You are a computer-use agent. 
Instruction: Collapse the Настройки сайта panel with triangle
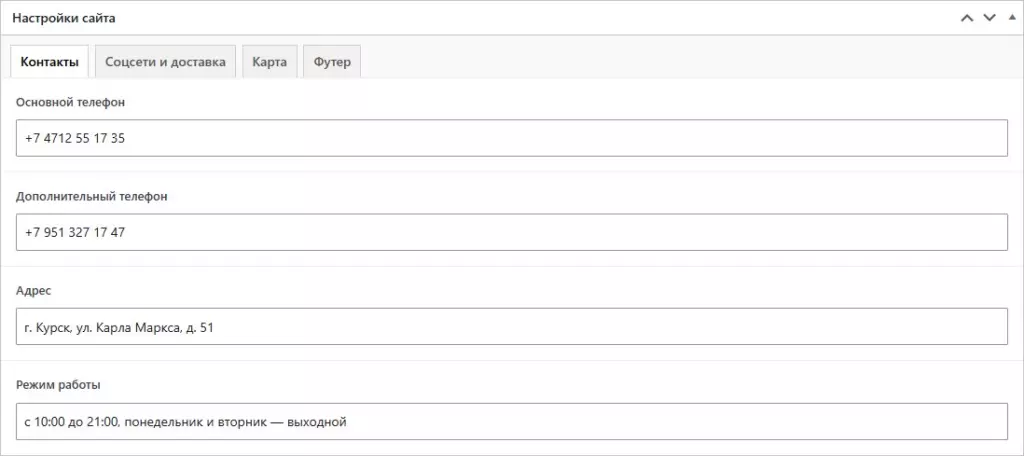pyautogui.click(x=1012, y=18)
